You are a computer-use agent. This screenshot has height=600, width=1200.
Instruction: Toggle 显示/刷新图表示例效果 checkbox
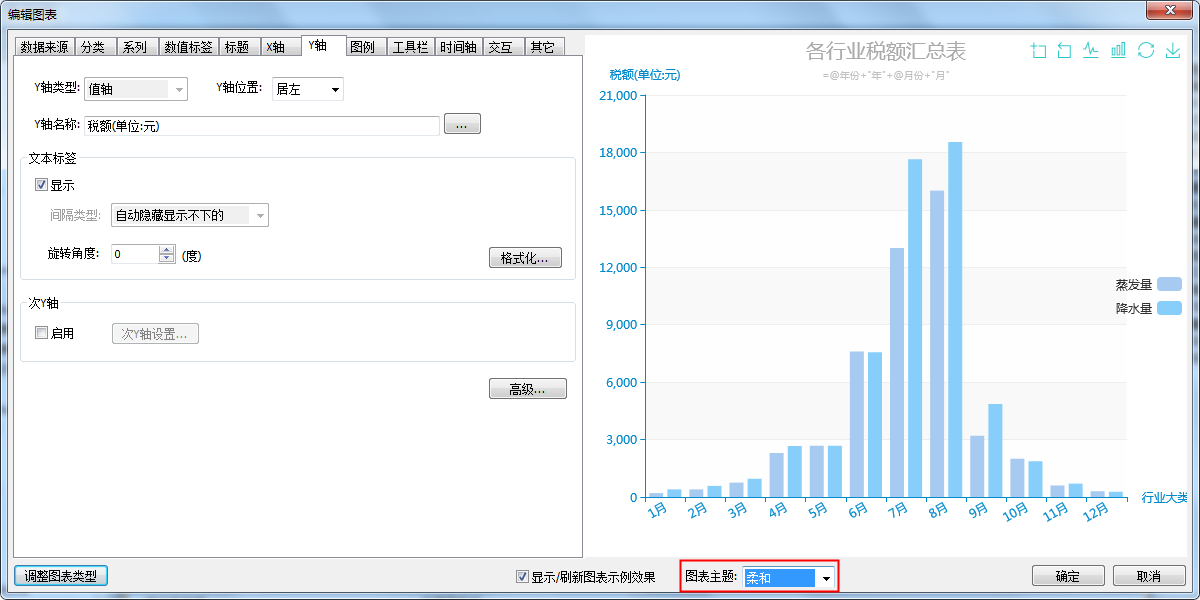[x=522, y=577]
